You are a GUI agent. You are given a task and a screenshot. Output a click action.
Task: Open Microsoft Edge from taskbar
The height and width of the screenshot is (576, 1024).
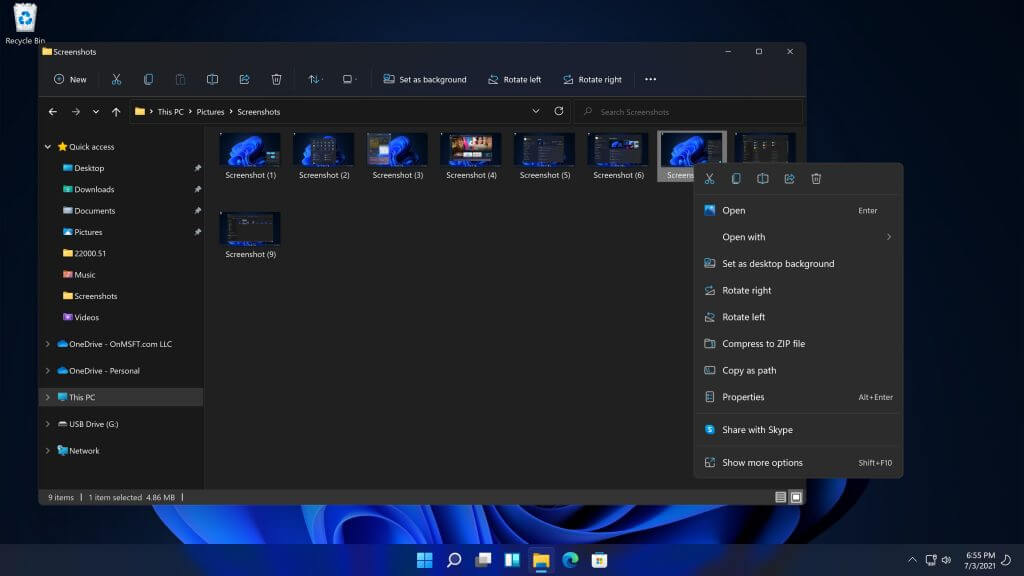pyautogui.click(x=570, y=560)
